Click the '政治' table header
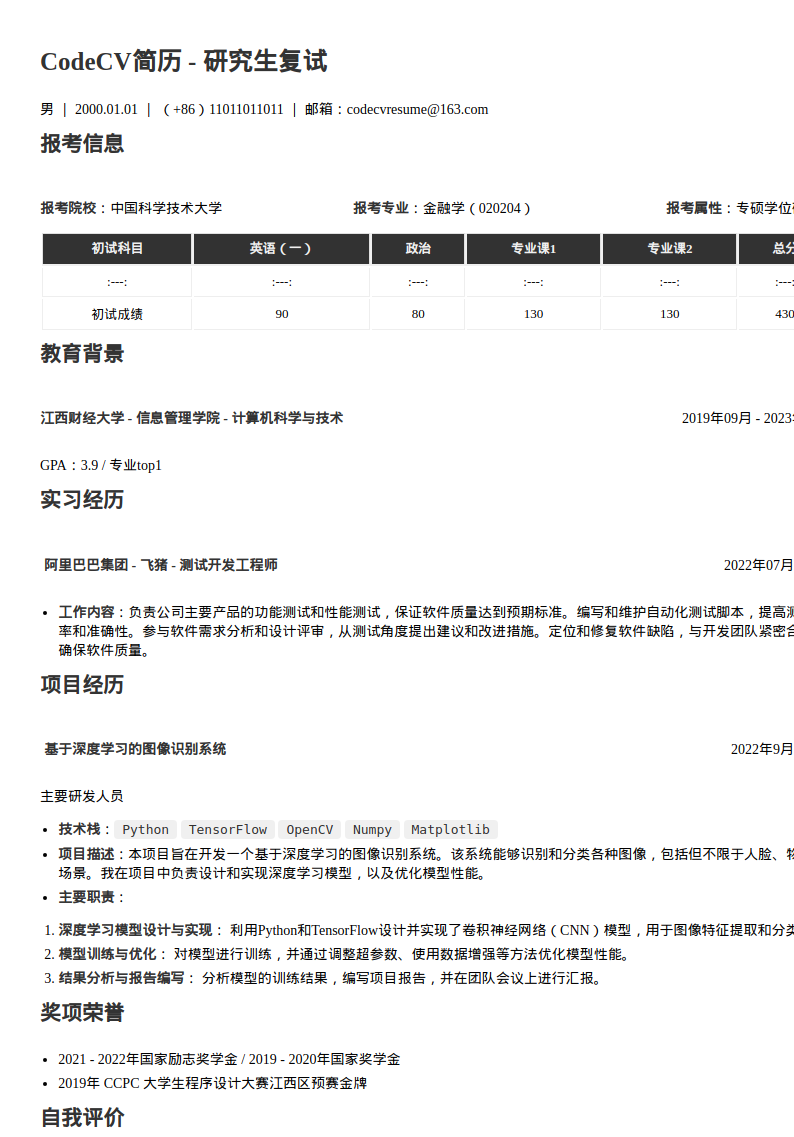Viewport: 794px width, 1137px height. coord(418,249)
